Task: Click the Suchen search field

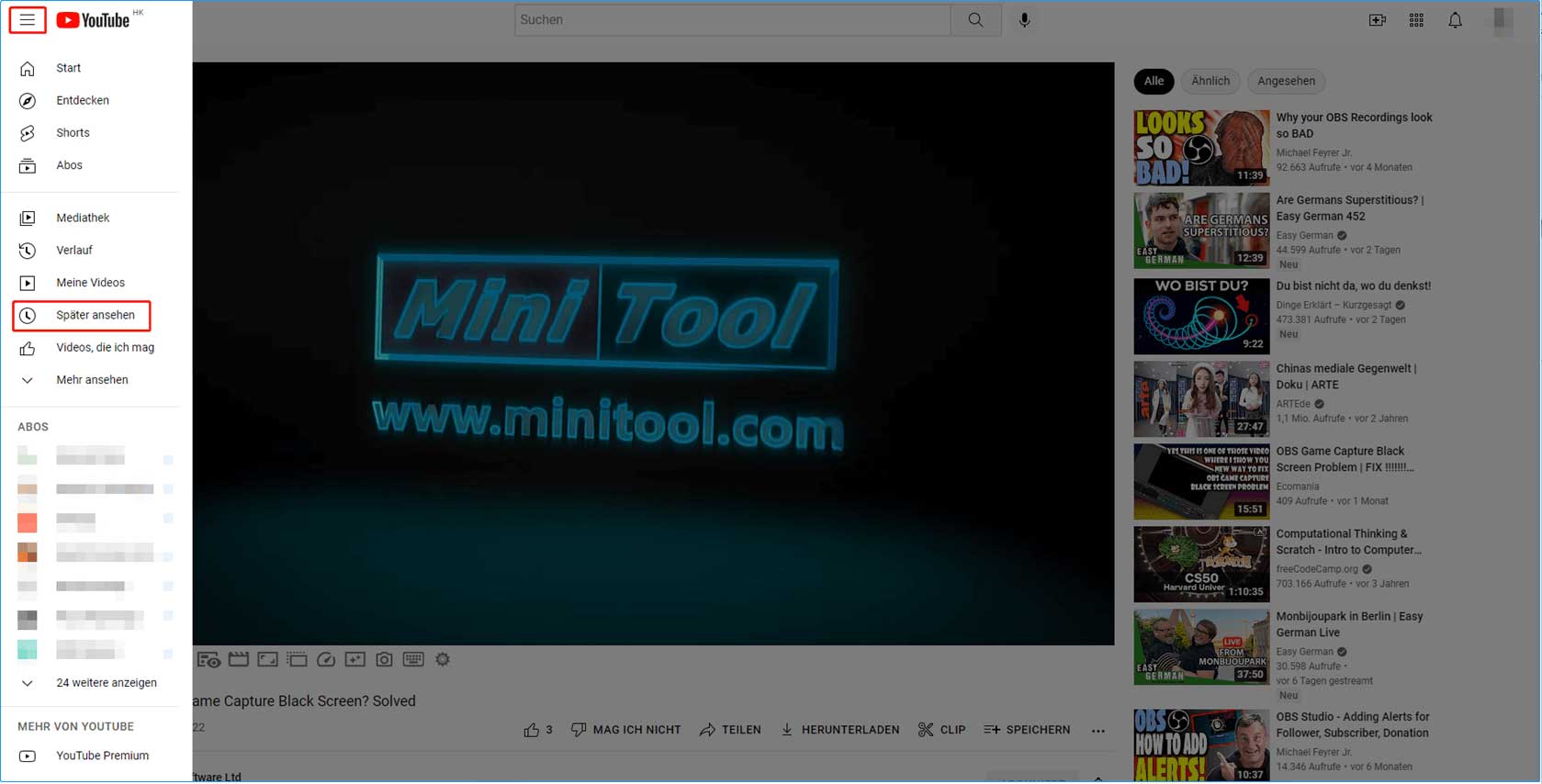Action: pyautogui.click(x=732, y=20)
